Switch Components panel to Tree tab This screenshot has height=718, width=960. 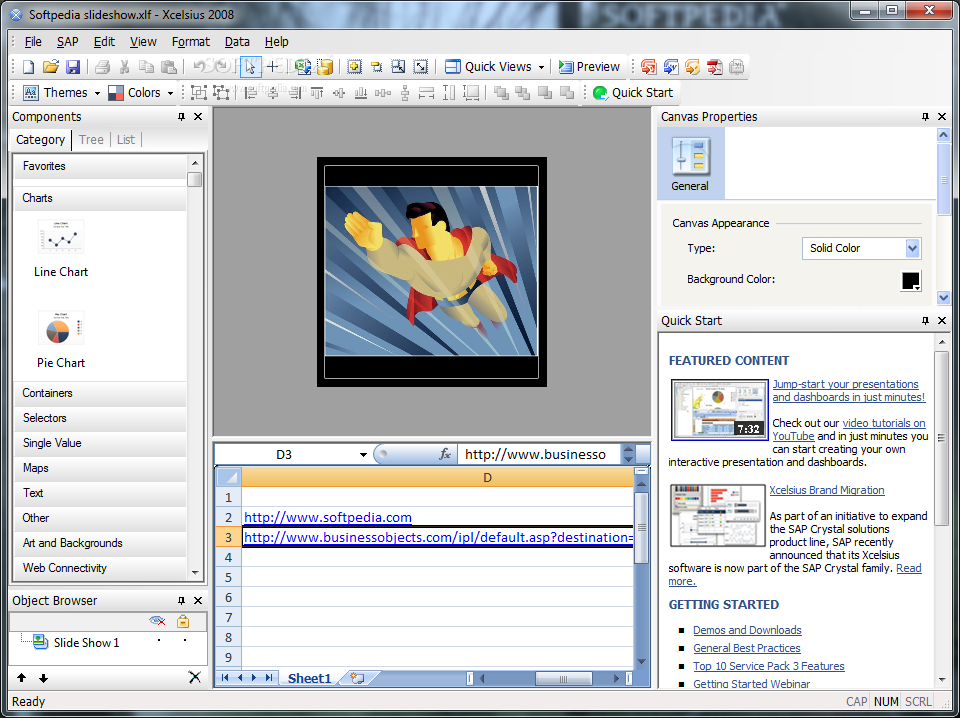tap(91, 140)
